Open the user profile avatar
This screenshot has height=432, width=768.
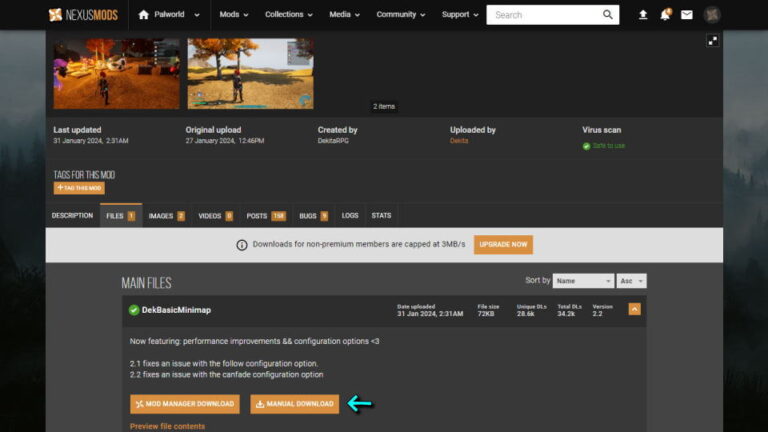712,15
